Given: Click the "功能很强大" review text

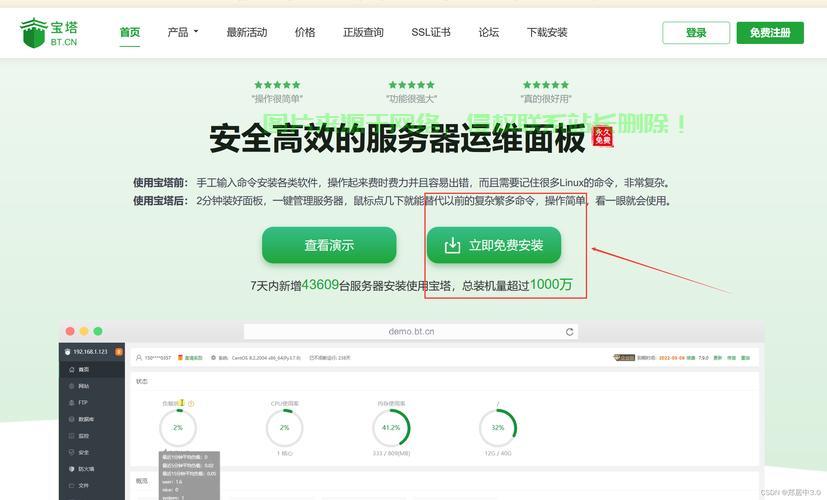Looking at the screenshot, I should [411, 99].
